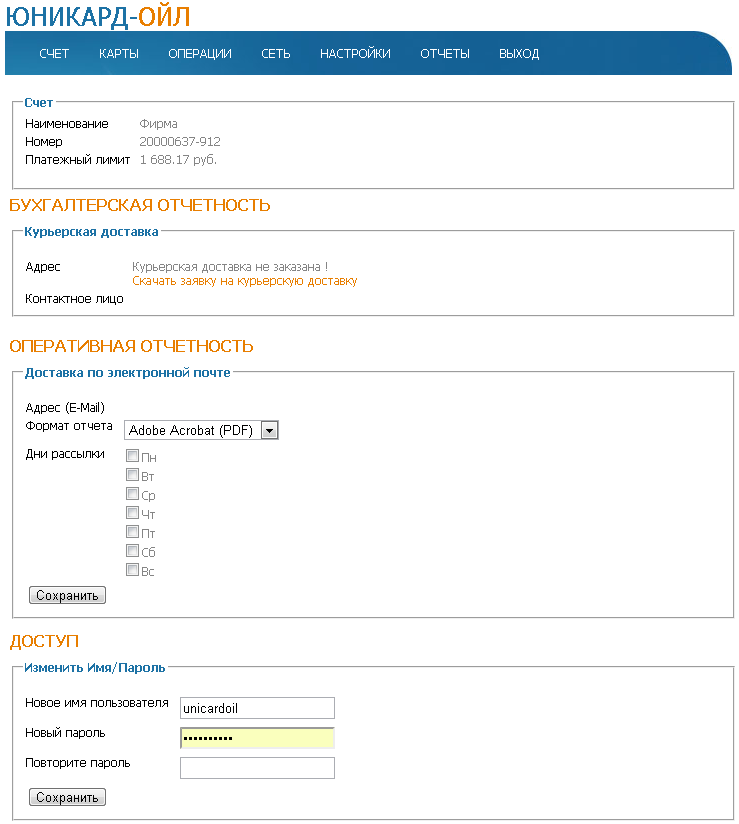Click ВЫХОД to log out
The height and width of the screenshot is (824, 739).
(519, 54)
